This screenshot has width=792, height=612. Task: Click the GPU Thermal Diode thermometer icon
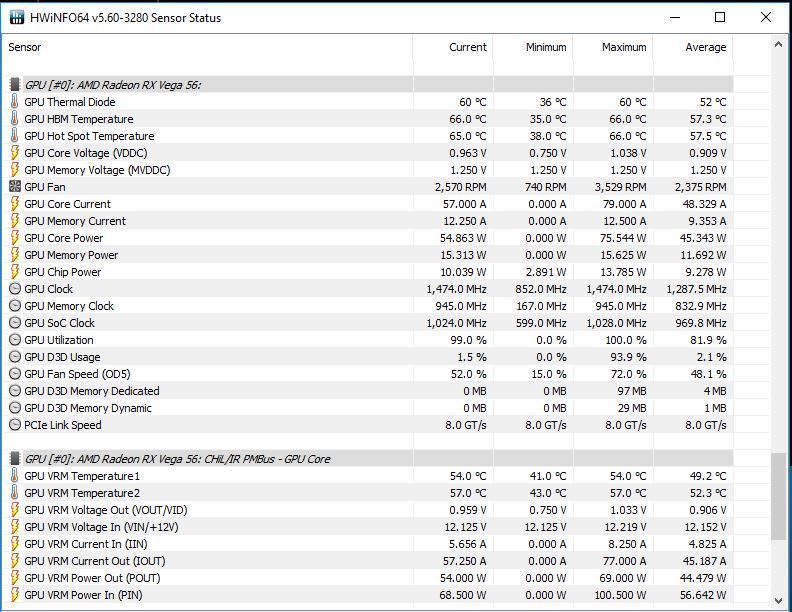(x=15, y=102)
